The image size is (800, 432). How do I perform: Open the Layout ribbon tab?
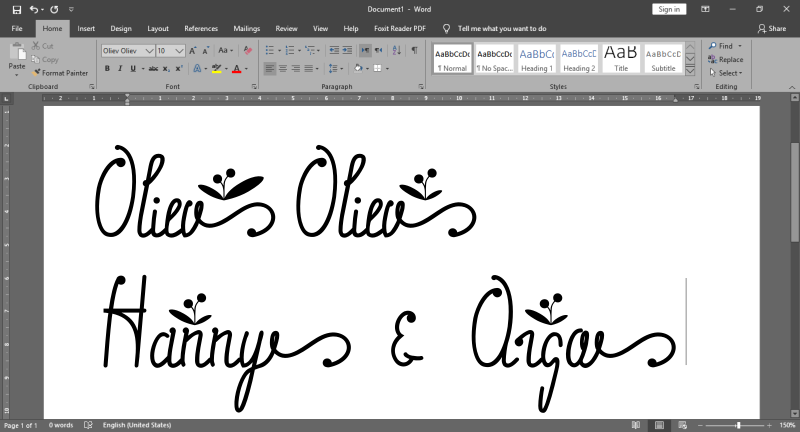pyautogui.click(x=158, y=29)
